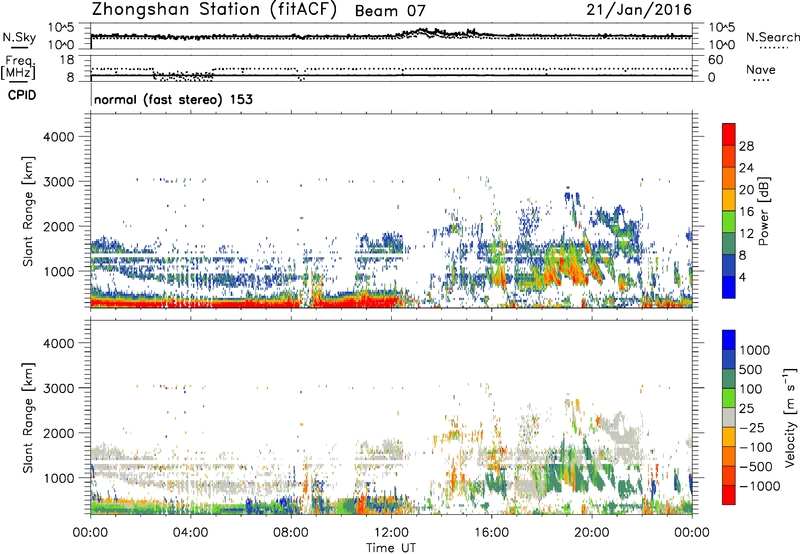
Task: Click the 'Power [dB]' colorbar title
Action: click(x=764, y=211)
